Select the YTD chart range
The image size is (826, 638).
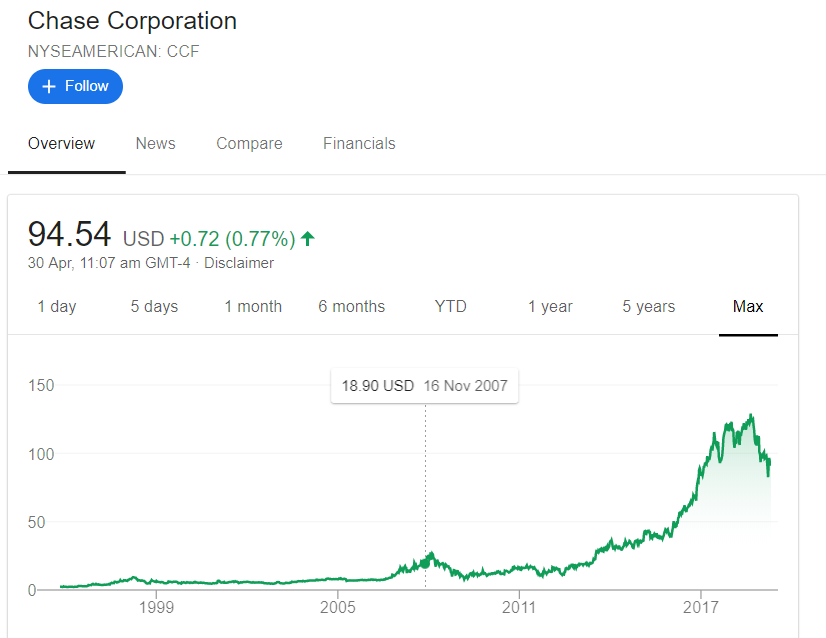coord(451,307)
